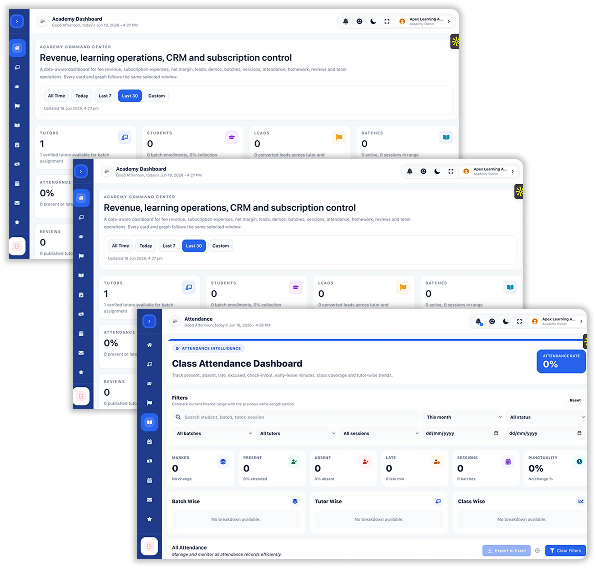Toggle dark mode moon icon in Attendance window
Image resolution: width=596 pixels, height=568 pixels.
pos(506,321)
